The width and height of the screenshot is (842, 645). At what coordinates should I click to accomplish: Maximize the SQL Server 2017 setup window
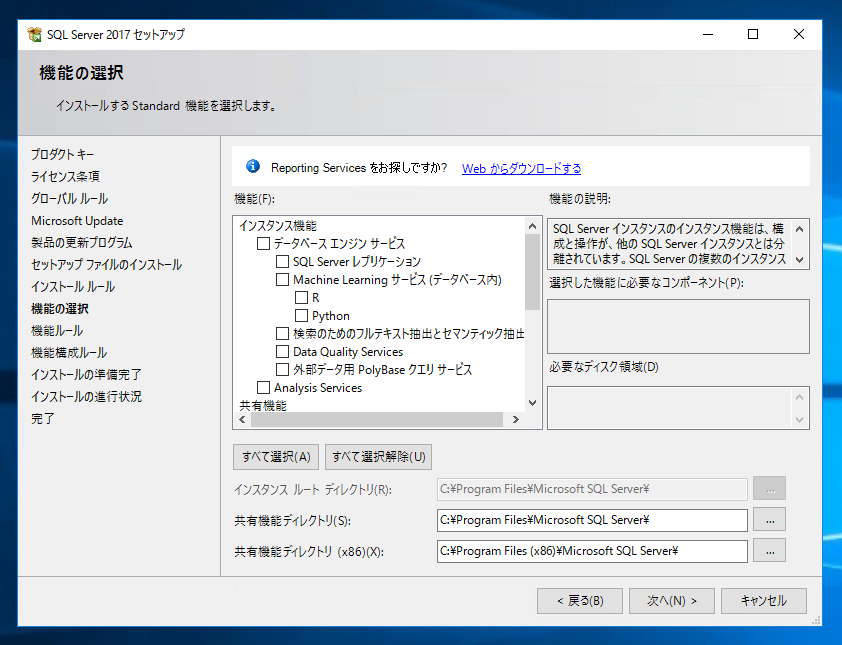point(753,34)
